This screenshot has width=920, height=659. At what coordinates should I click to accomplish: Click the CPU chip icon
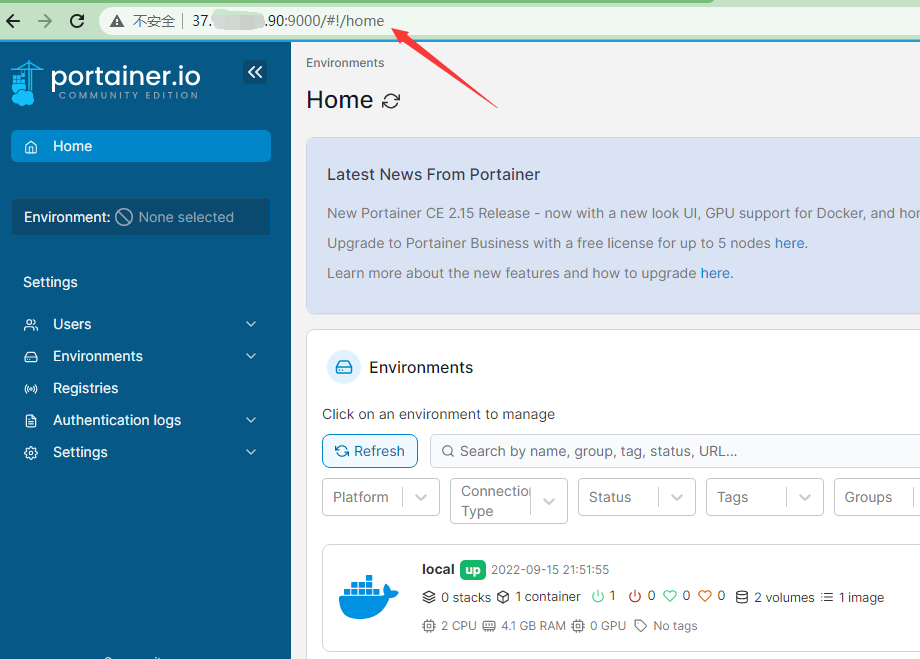[x=429, y=626]
